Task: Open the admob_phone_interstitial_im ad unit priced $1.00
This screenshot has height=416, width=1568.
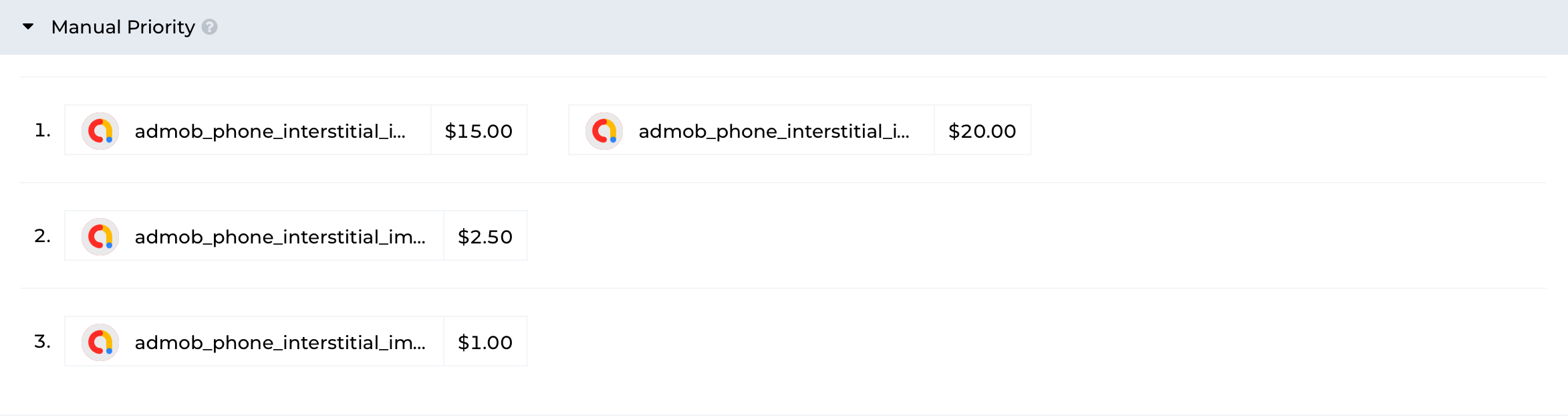Action: point(280,342)
